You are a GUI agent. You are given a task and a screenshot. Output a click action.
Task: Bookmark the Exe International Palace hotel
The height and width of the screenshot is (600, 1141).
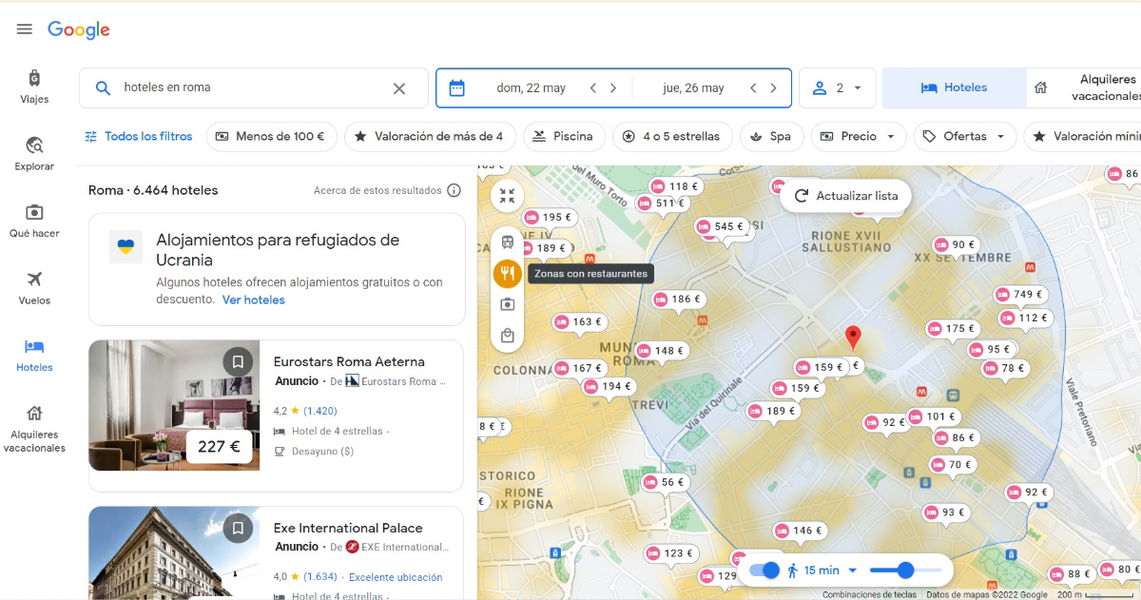pyautogui.click(x=237, y=528)
